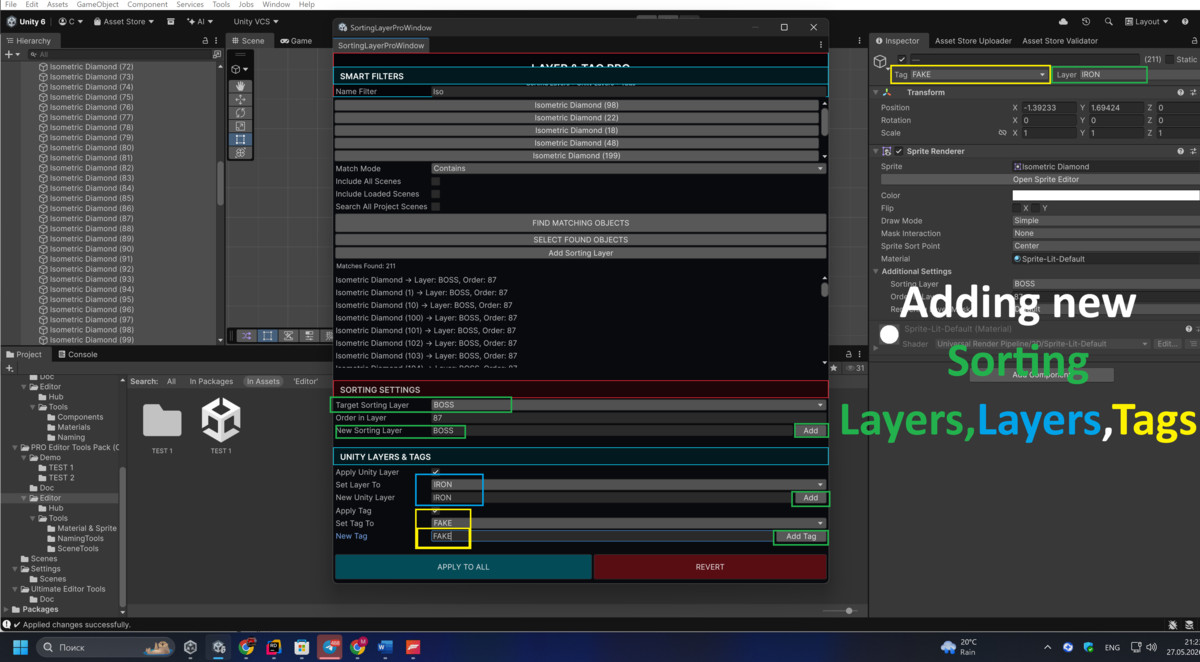The height and width of the screenshot is (662, 1200).
Task: Open the Set Layer To dropdown
Action: click(628, 485)
